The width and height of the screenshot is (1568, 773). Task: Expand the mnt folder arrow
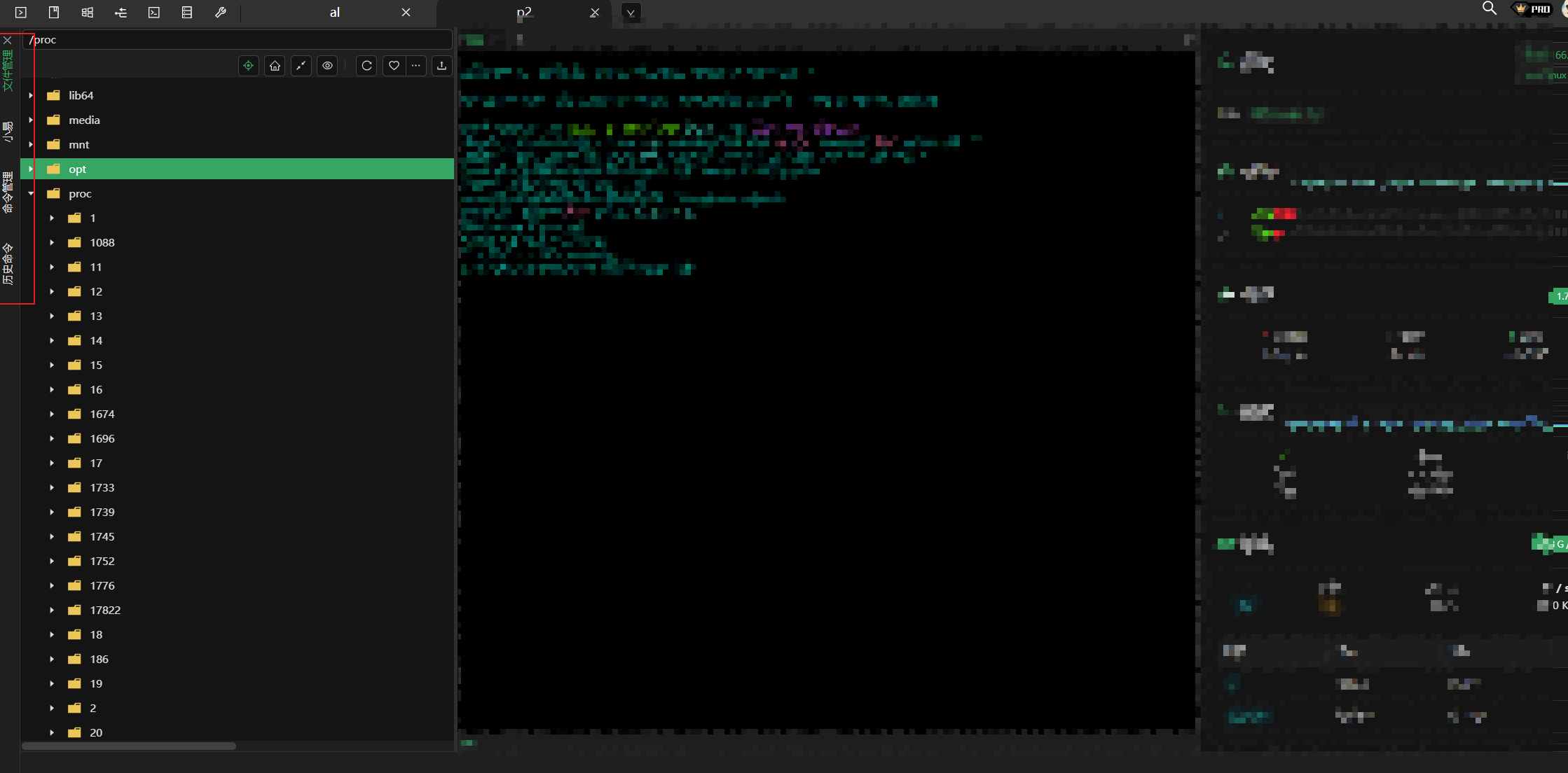pos(31,144)
